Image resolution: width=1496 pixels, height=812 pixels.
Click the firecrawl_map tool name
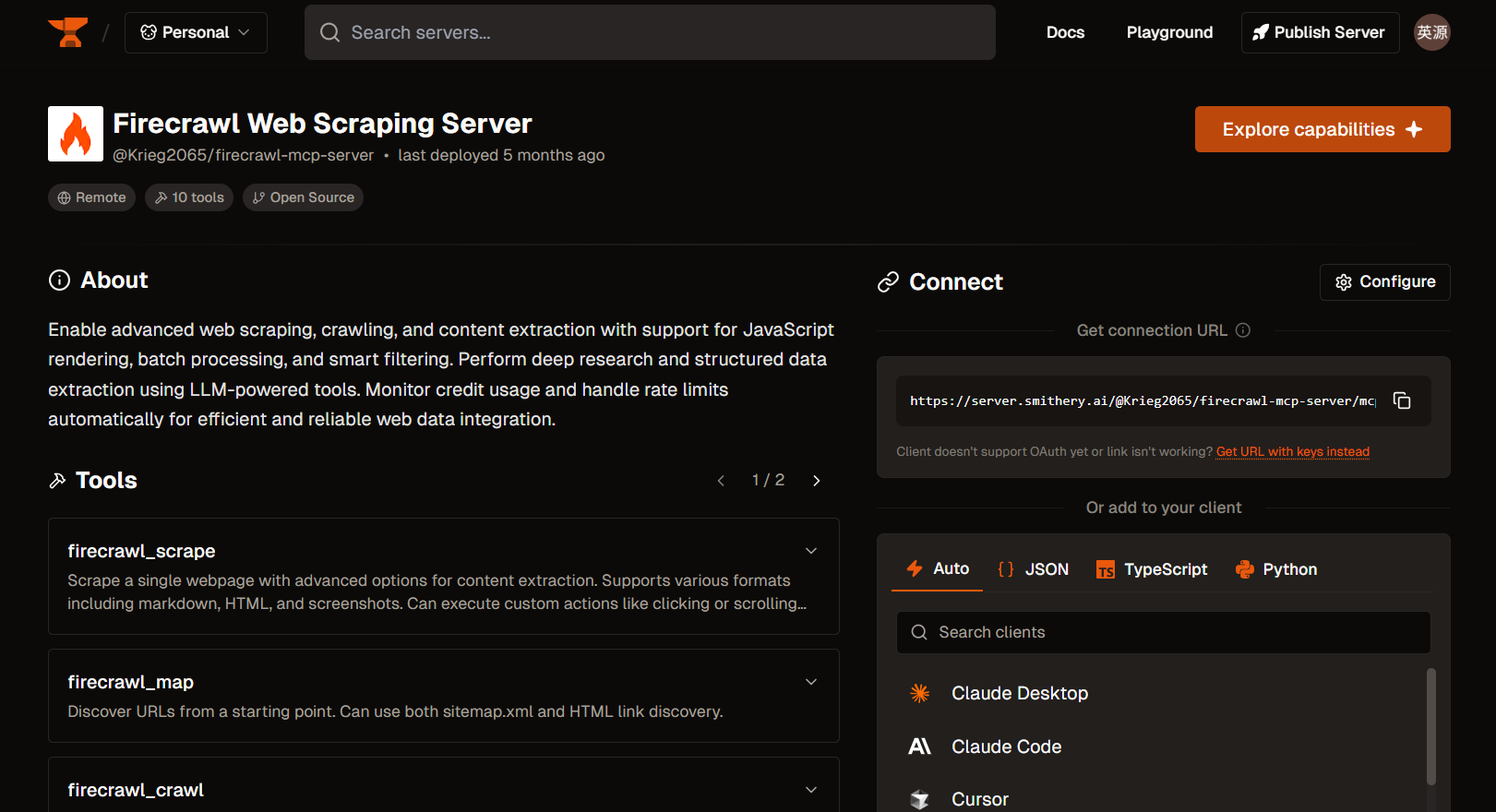(x=130, y=682)
